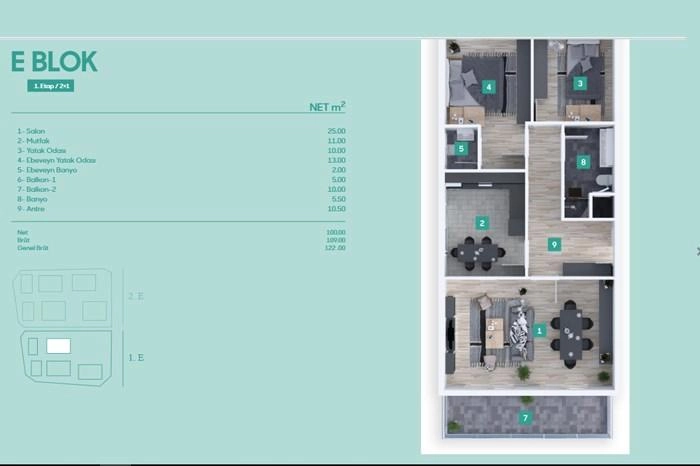Screen dimensions: 700x466
Task: Select the '8- Banyo' row label
Action: click(x=32, y=199)
